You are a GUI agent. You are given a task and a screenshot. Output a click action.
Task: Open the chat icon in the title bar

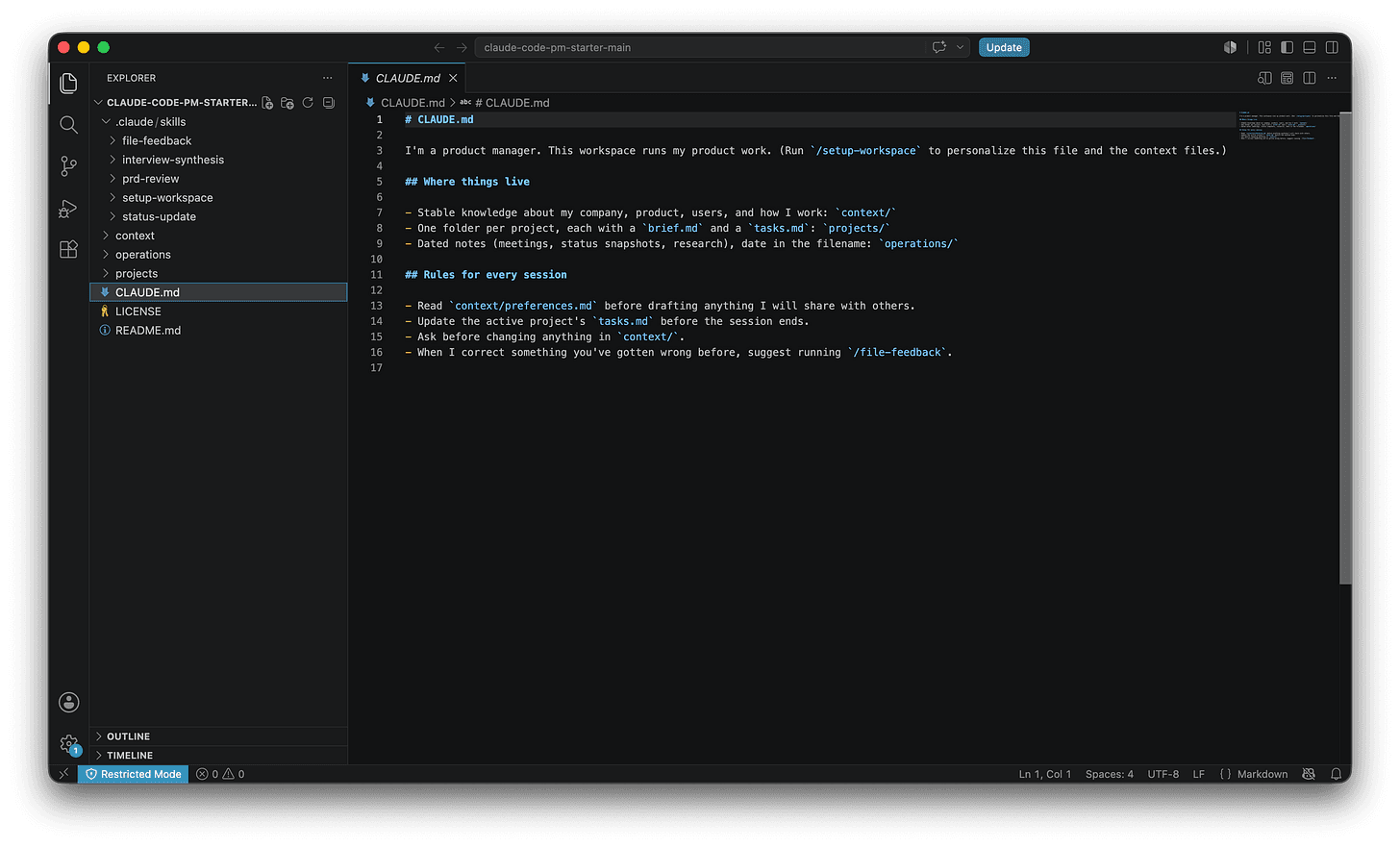pos(939,47)
